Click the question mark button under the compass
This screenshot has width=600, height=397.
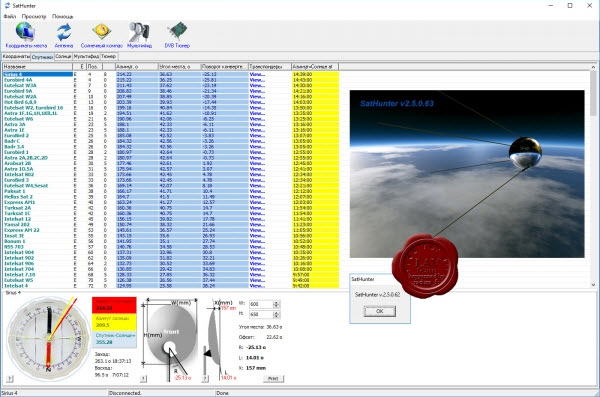10,379
